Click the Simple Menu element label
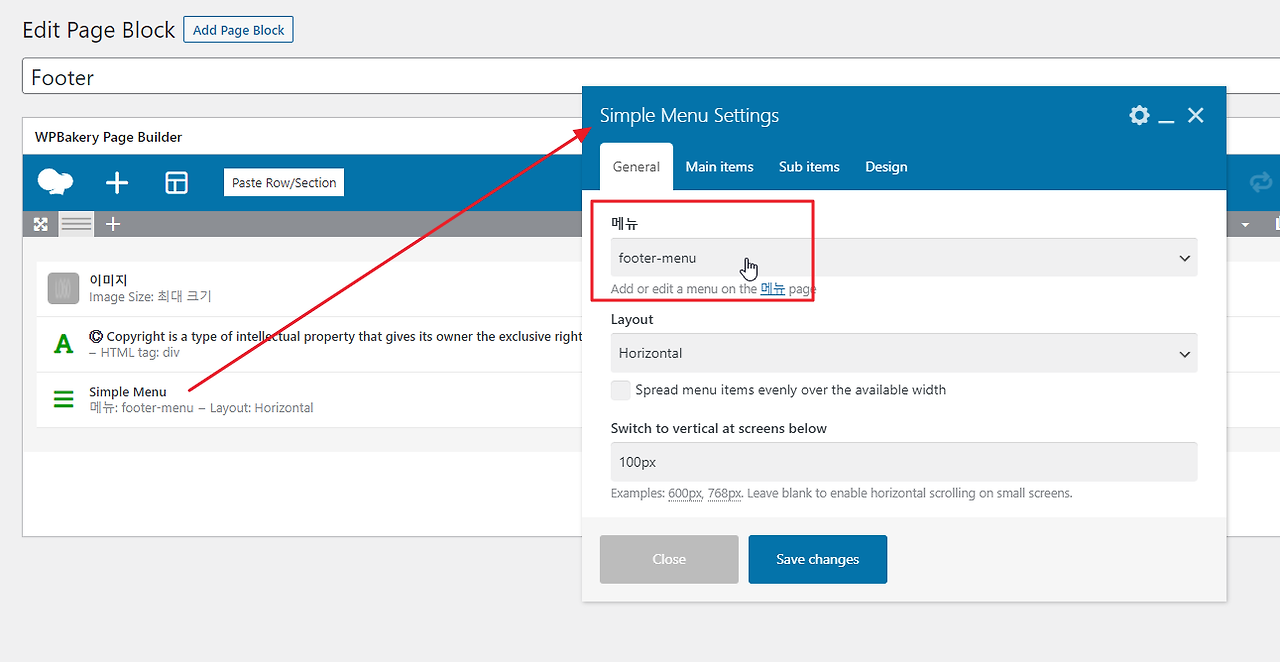The height and width of the screenshot is (662, 1280). [128, 392]
